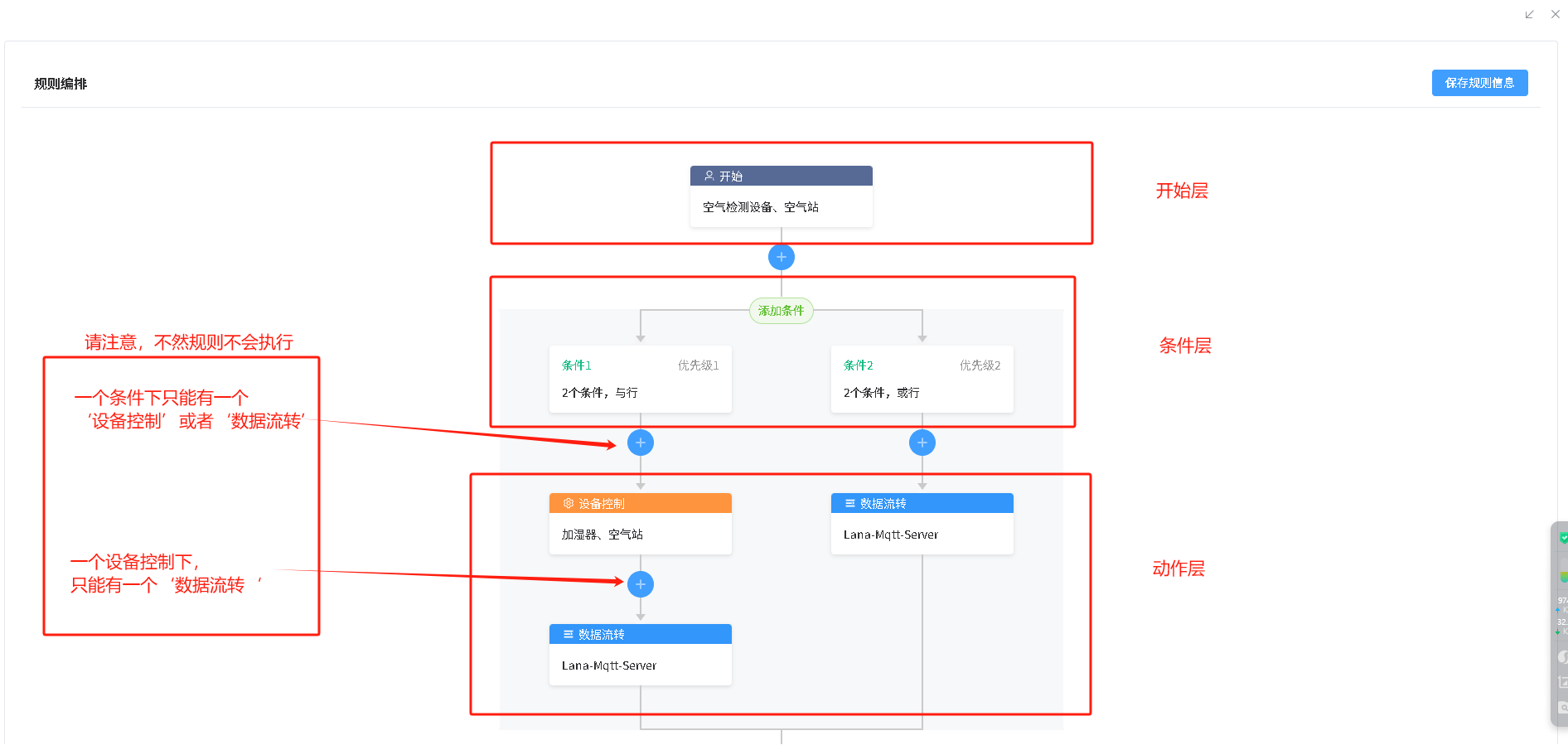Open the 条件2 card

tap(922, 380)
